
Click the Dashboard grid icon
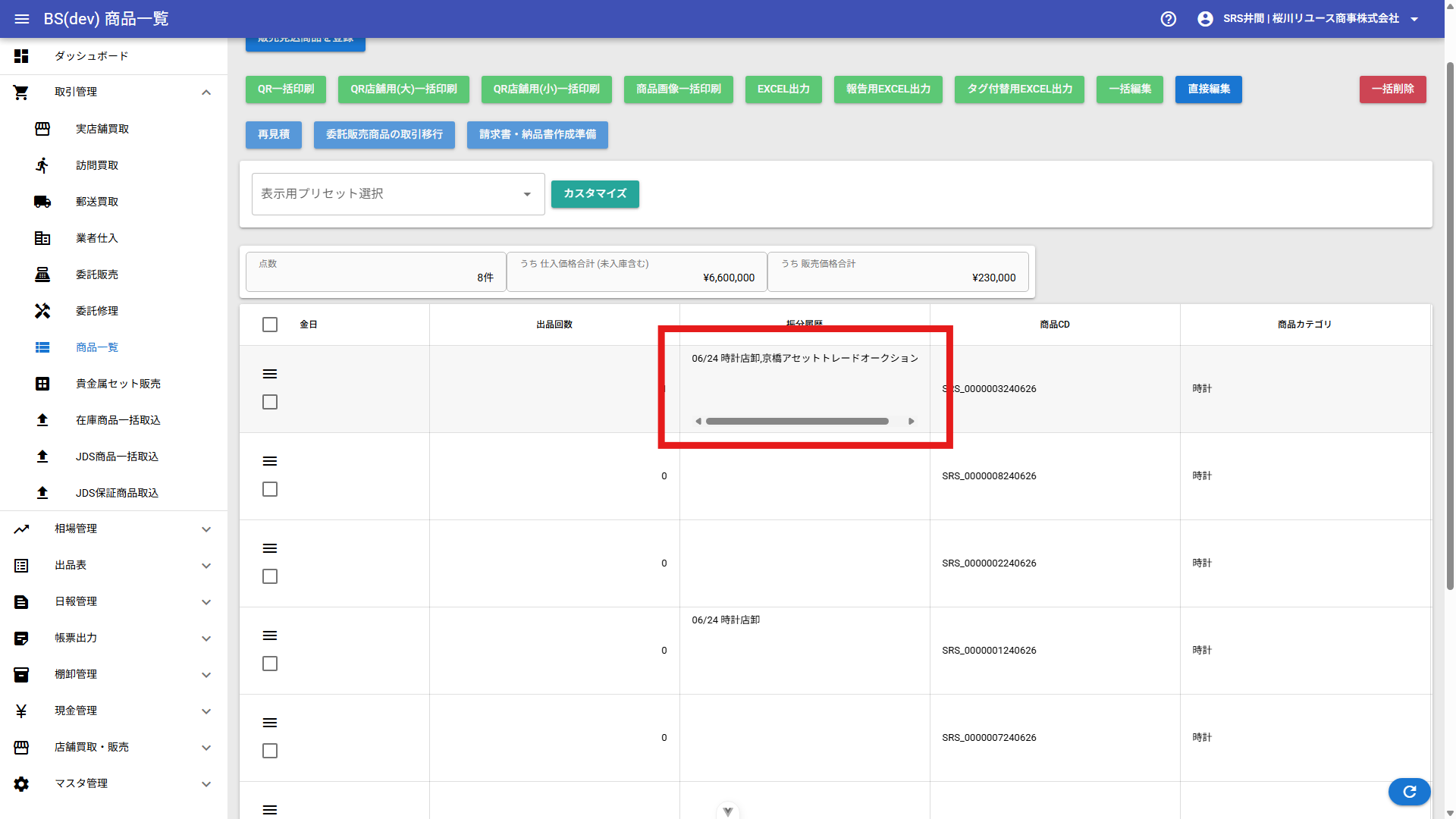point(21,56)
